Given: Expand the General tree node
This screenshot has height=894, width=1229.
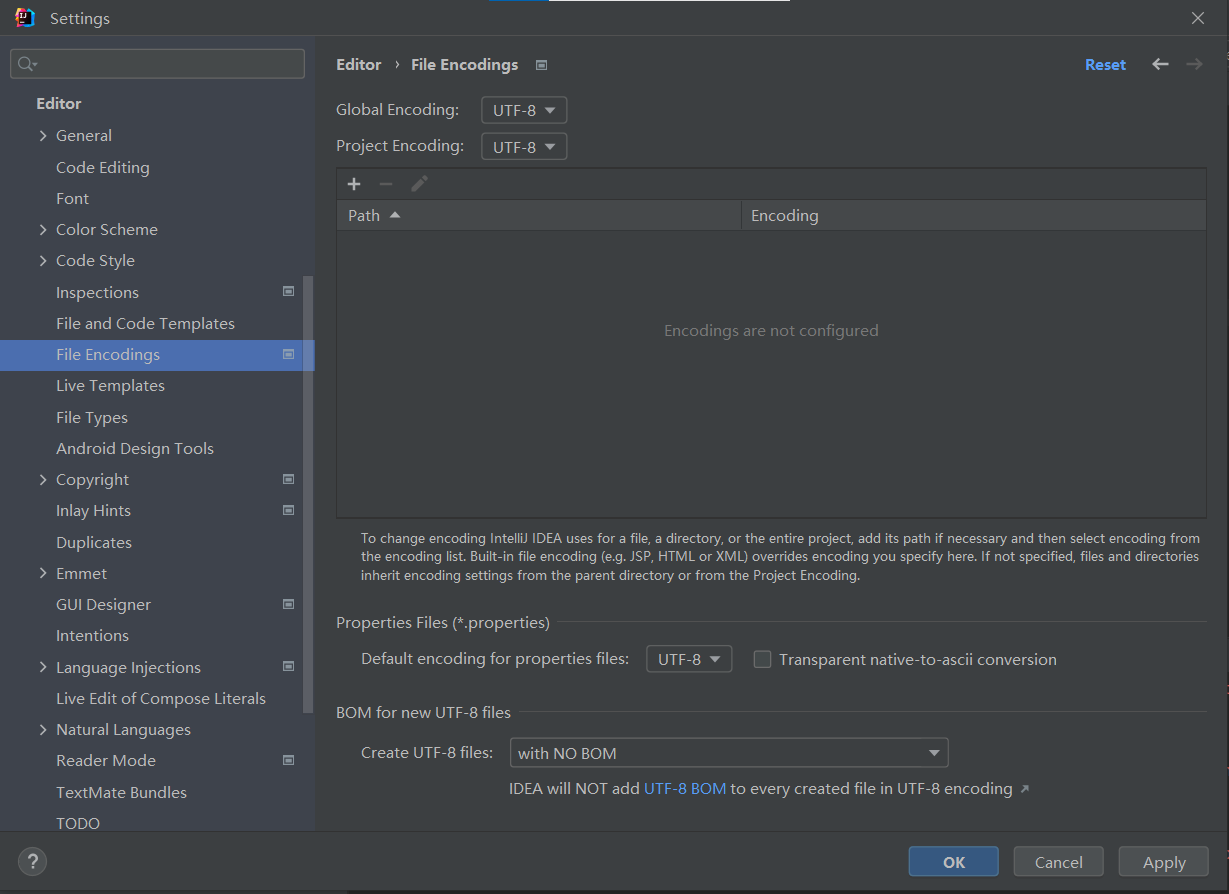Looking at the screenshot, I should (x=43, y=136).
